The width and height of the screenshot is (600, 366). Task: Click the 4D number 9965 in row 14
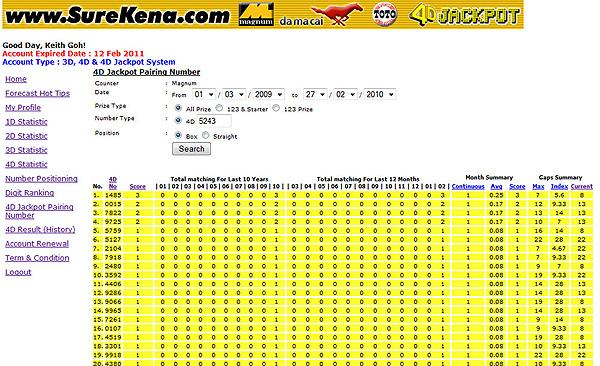113,310
